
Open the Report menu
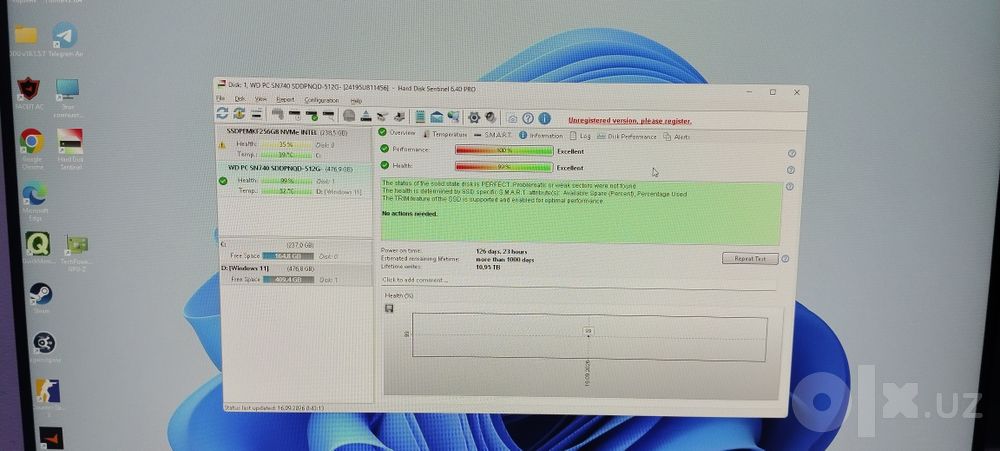285,100
